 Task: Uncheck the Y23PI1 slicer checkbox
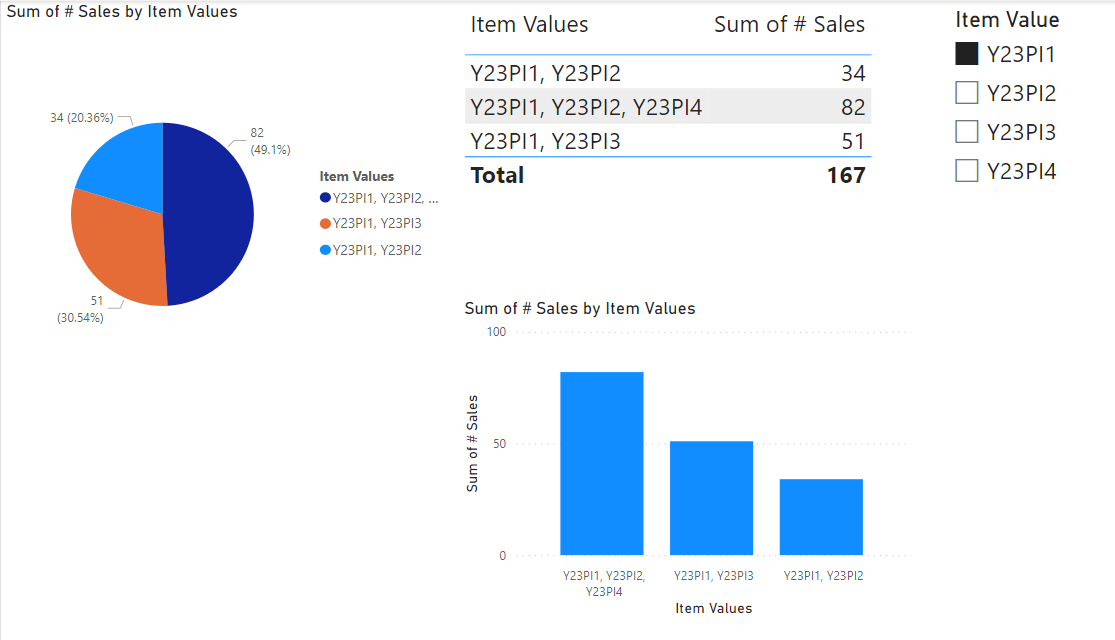(966, 54)
